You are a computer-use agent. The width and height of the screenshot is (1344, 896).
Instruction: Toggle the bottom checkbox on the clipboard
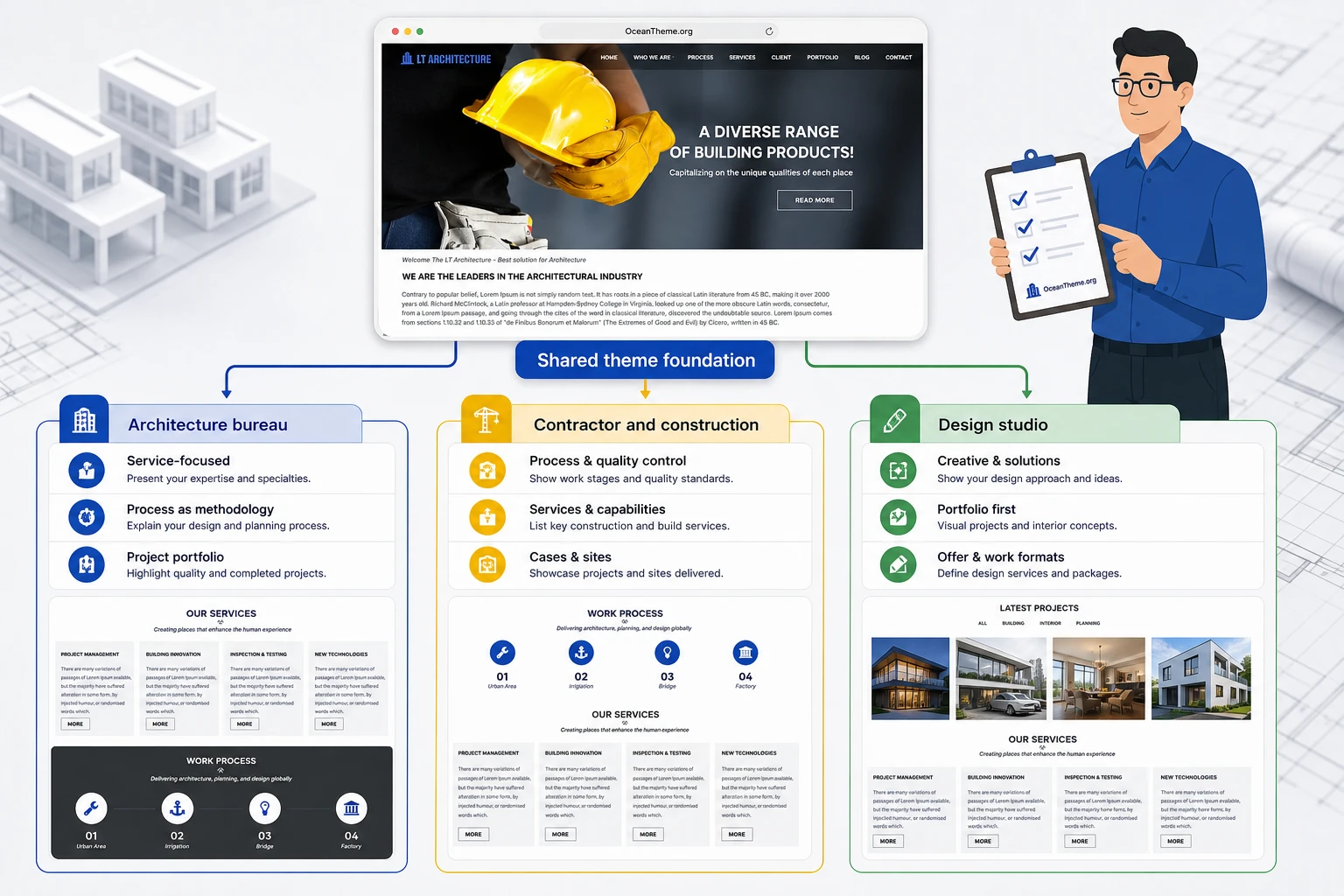click(1030, 255)
